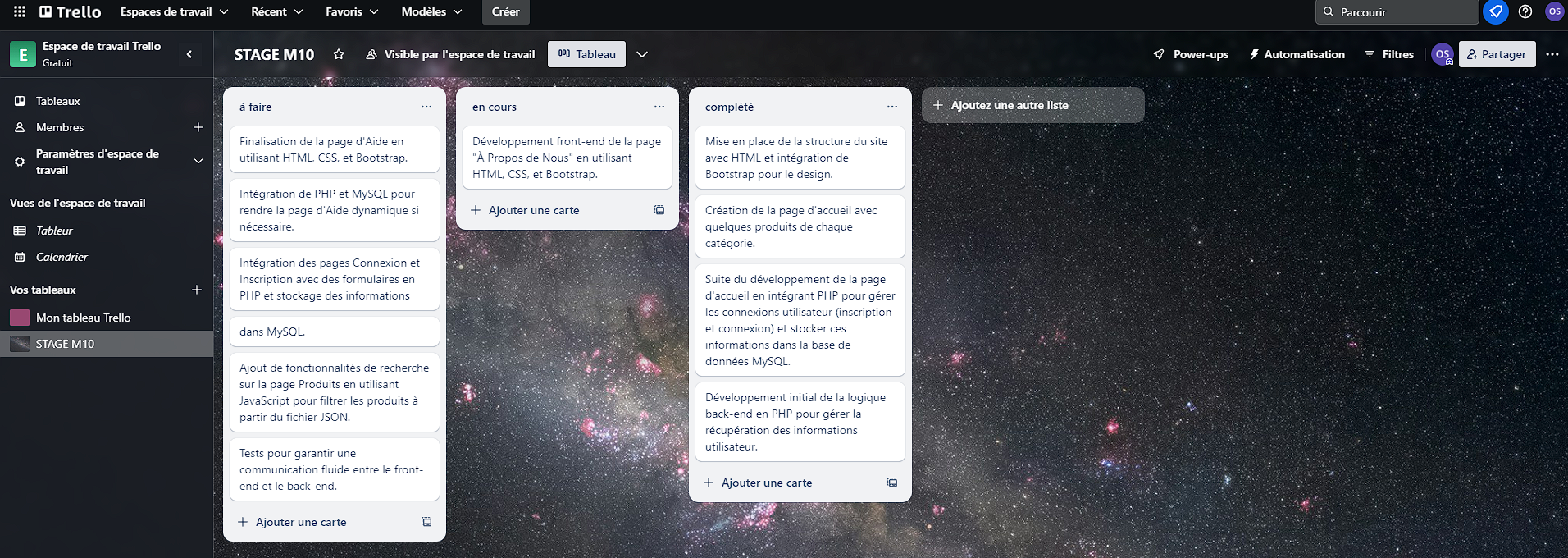The width and height of the screenshot is (1568, 558).
Task: Open card Finalisation de la page d'Aide
Action: click(x=335, y=149)
